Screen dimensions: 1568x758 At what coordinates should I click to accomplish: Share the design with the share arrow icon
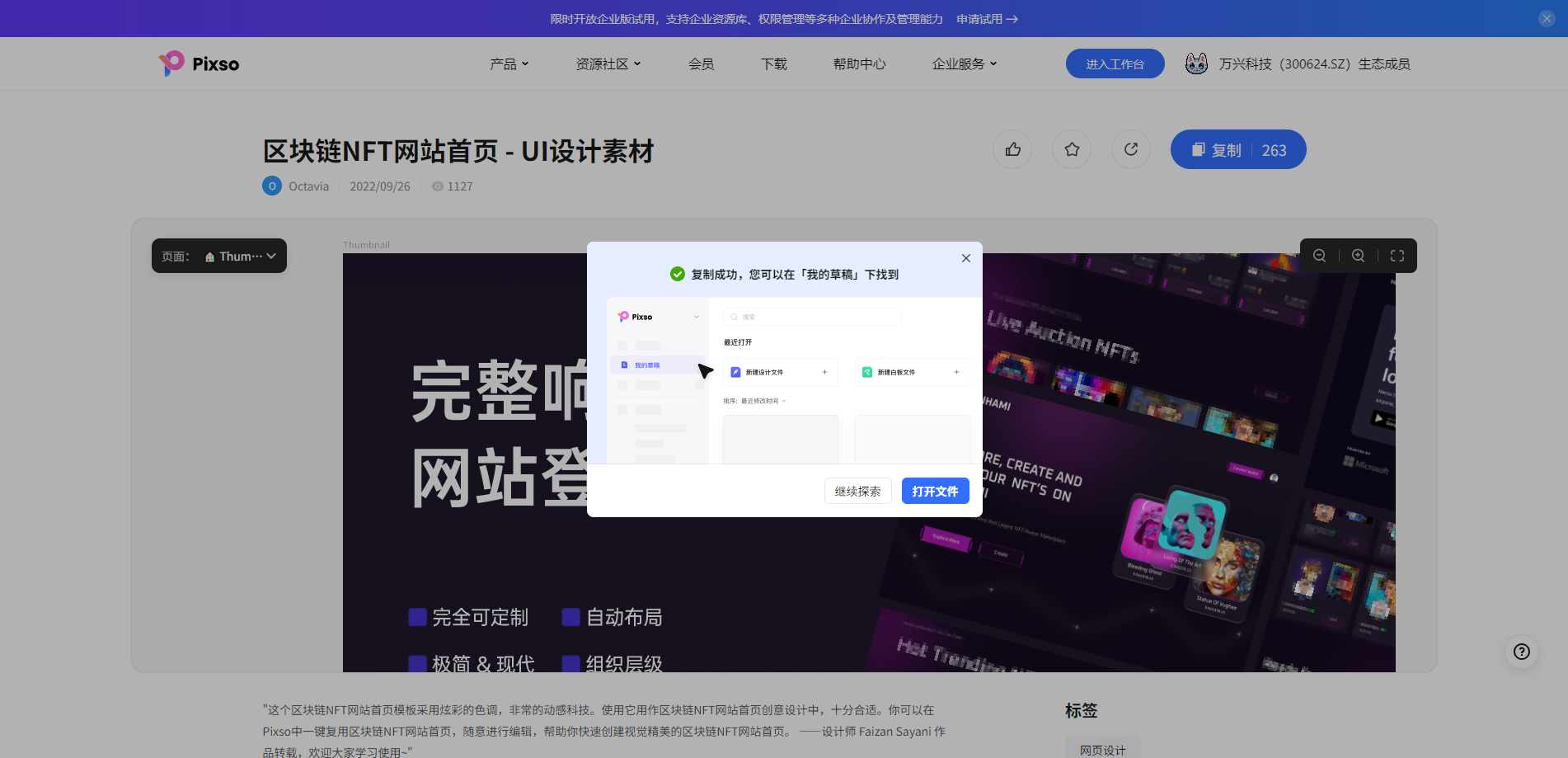(1131, 149)
